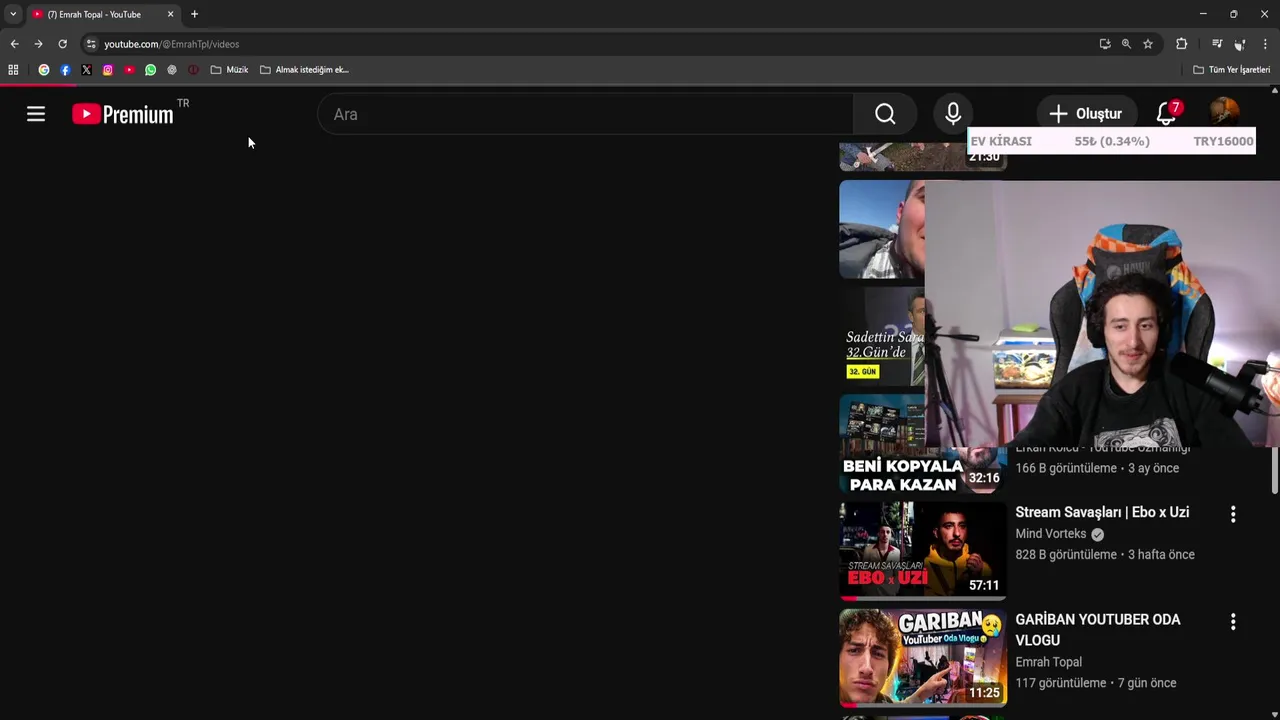Open Mind Vorteks channel link
Viewport: 1280px width, 720px height.
1050,534
